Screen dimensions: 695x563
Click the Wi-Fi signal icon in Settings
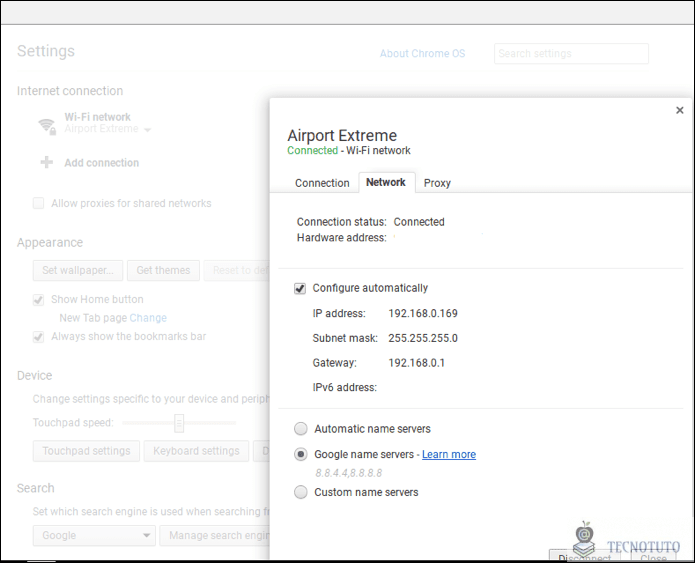point(47,126)
